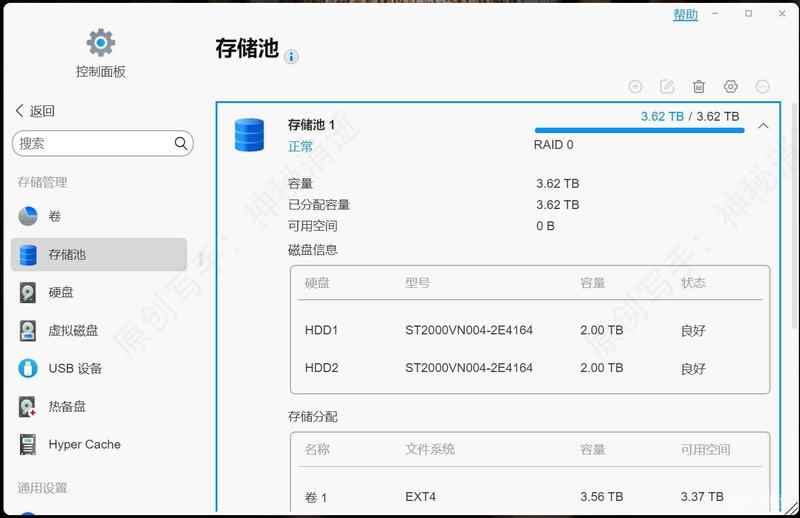Select 热备盘 in the sidebar menu
The width and height of the screenshot is (800, 518).
pyautogui.click(x=99, y=406)
